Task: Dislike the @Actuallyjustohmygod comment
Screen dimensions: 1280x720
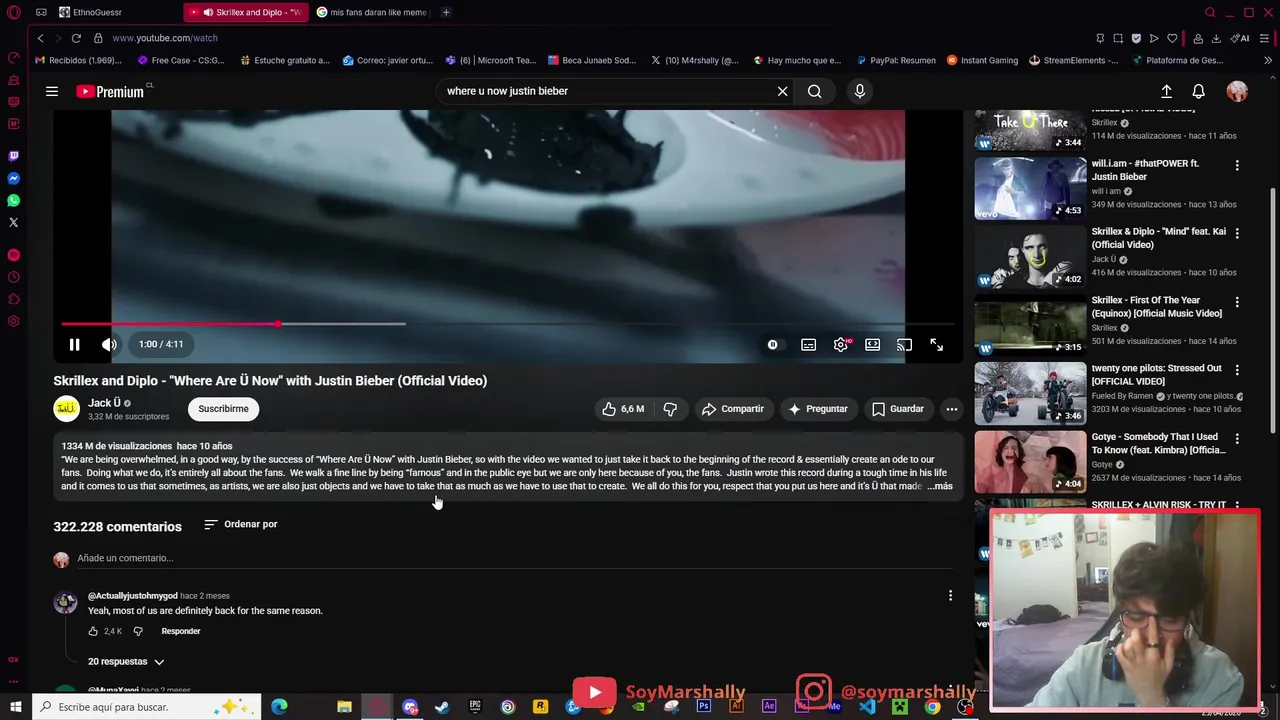Action: [138, 631]
